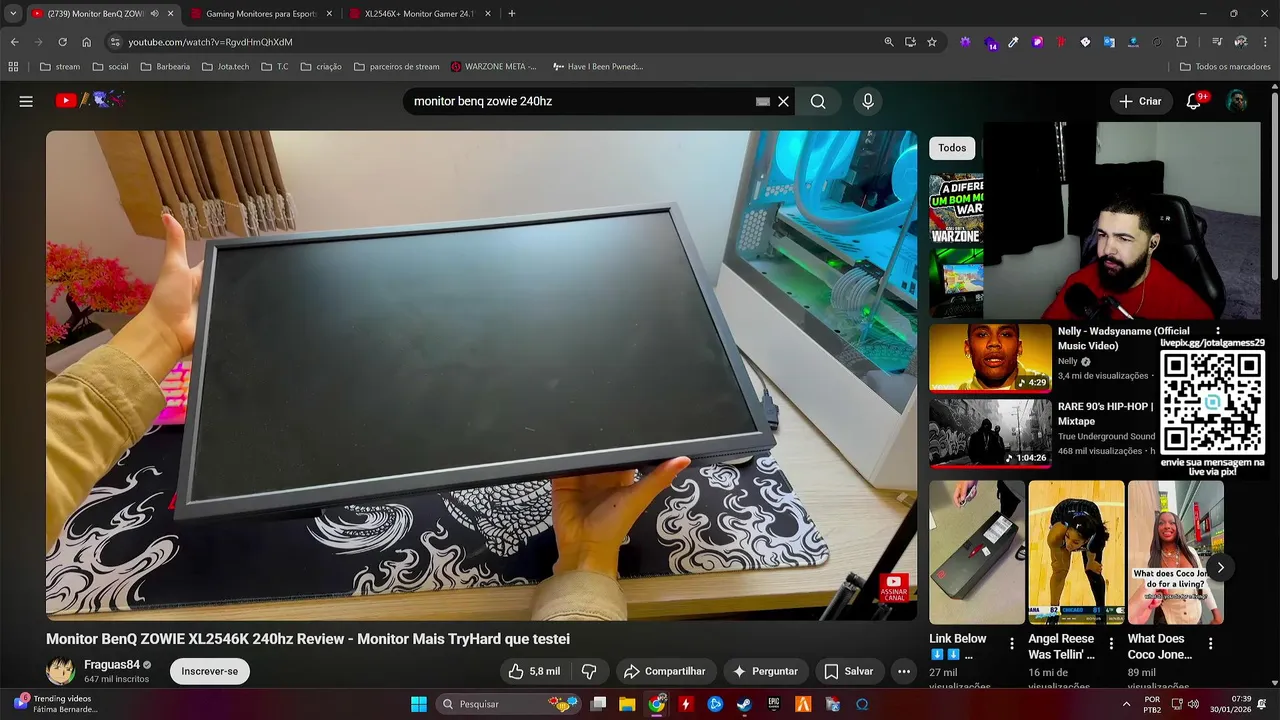The height and width of the screenshot is (720, 1280).
Task: Click the browser address bar URL
Action: pos(210,42)
